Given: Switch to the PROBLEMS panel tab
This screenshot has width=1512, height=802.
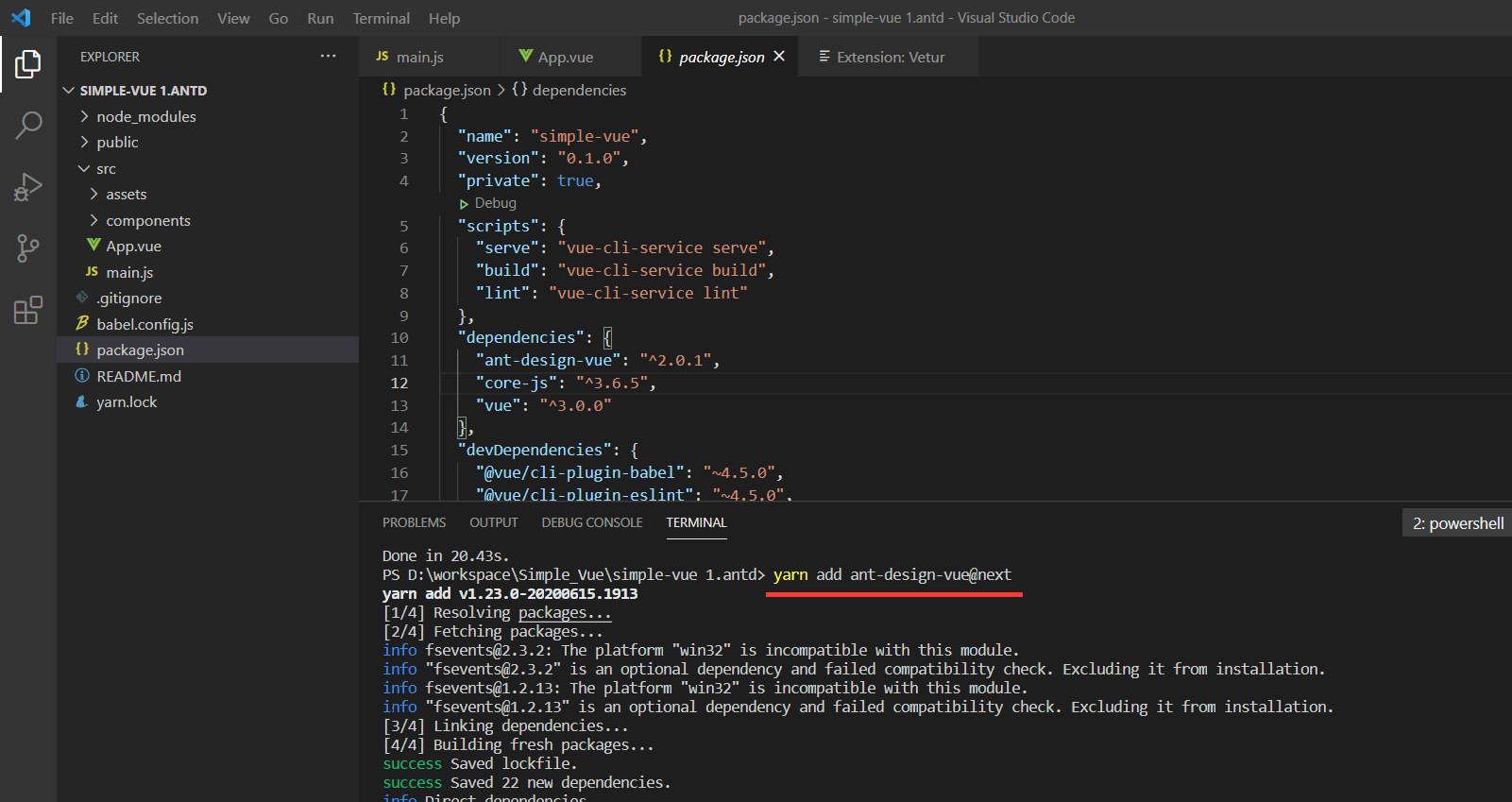Looking at the screenshot, I should [x=414, y=522].
